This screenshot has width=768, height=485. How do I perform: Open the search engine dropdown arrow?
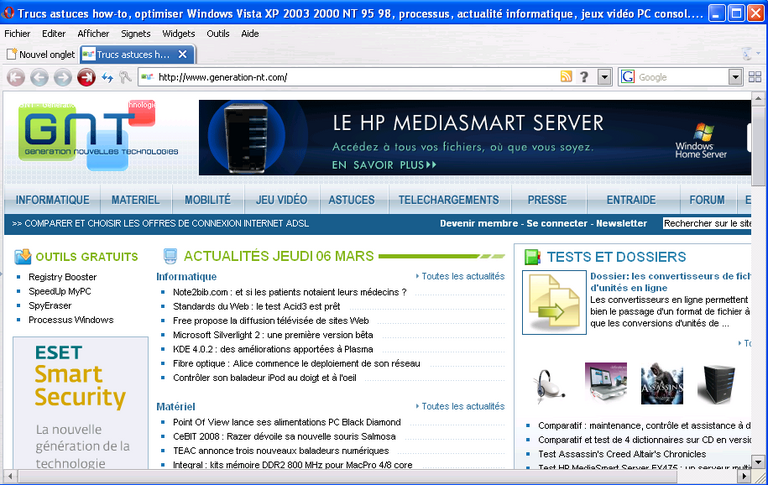pos(735,77)
